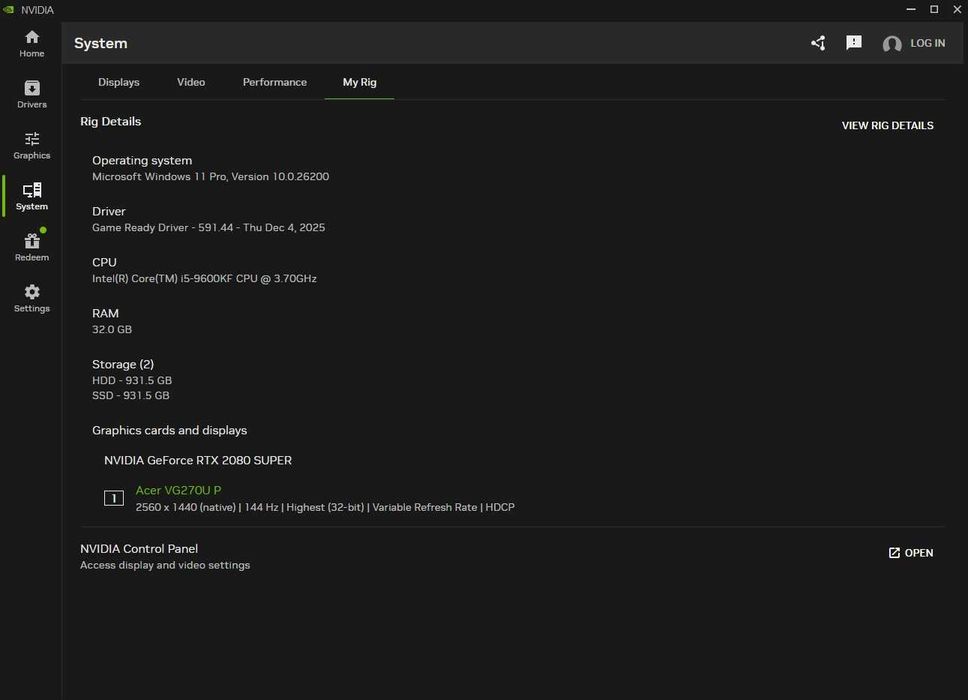
Task: Click the send feedback icon
Action: click(854, 43)
